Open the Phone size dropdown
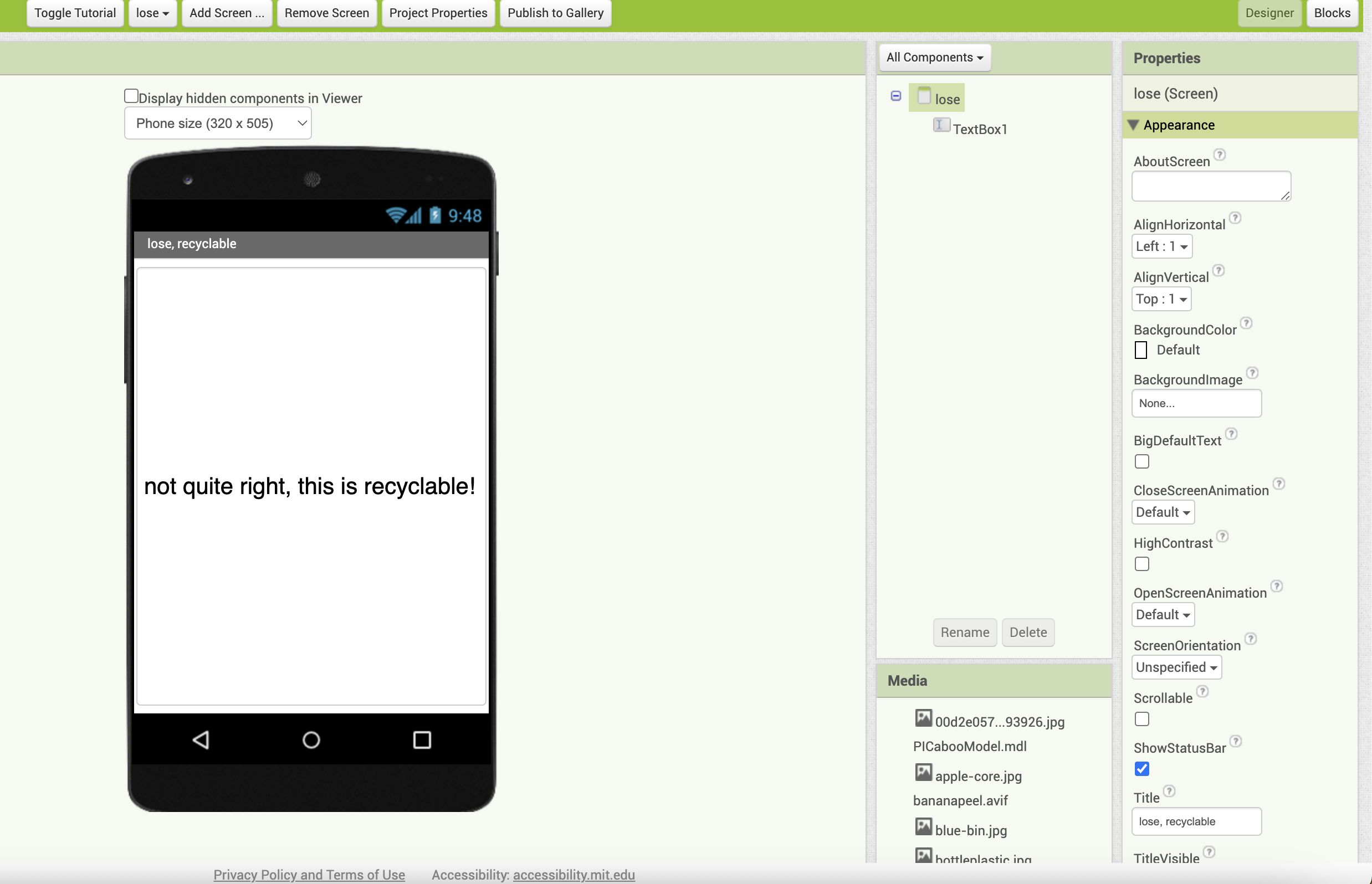This screenshot has width=1372, height=884. coord(218,124)
